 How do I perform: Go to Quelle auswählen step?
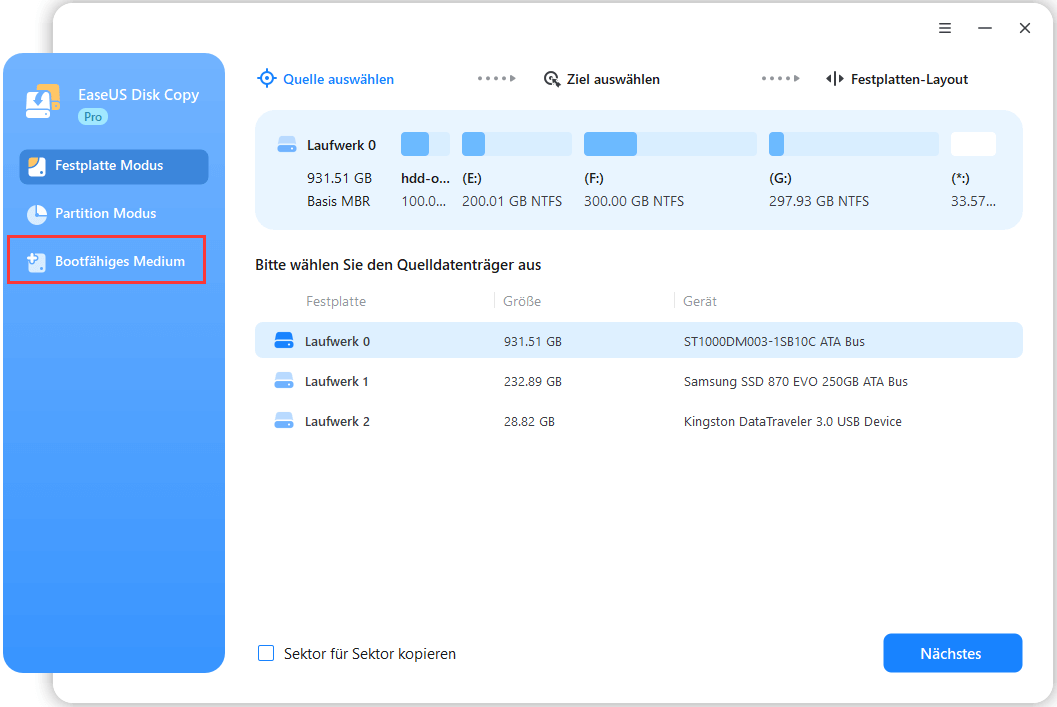click(326, 79)
